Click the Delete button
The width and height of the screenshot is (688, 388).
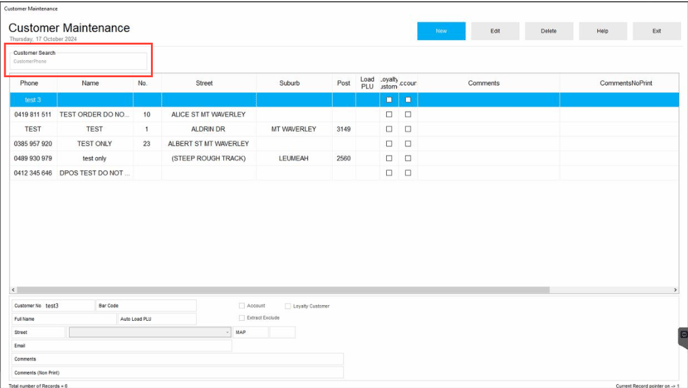548,31
